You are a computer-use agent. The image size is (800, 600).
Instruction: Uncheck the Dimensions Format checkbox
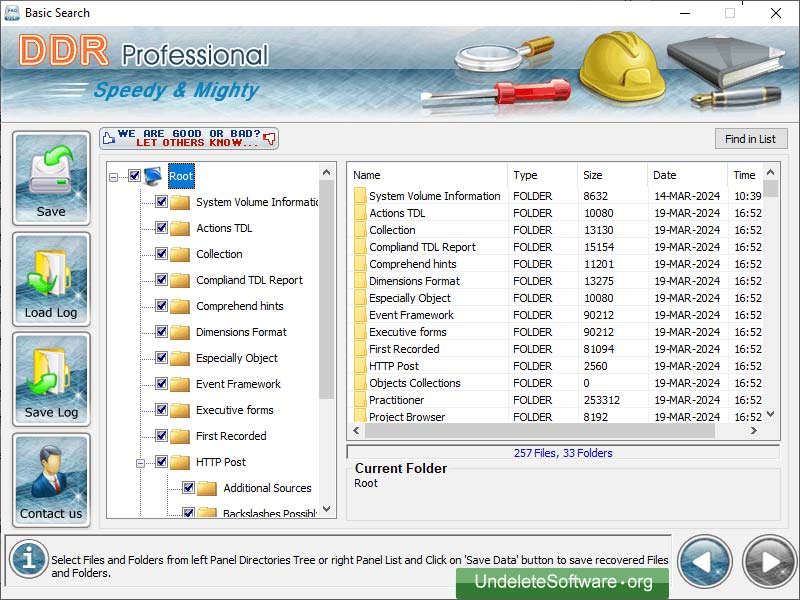click(x=161, y=332)
